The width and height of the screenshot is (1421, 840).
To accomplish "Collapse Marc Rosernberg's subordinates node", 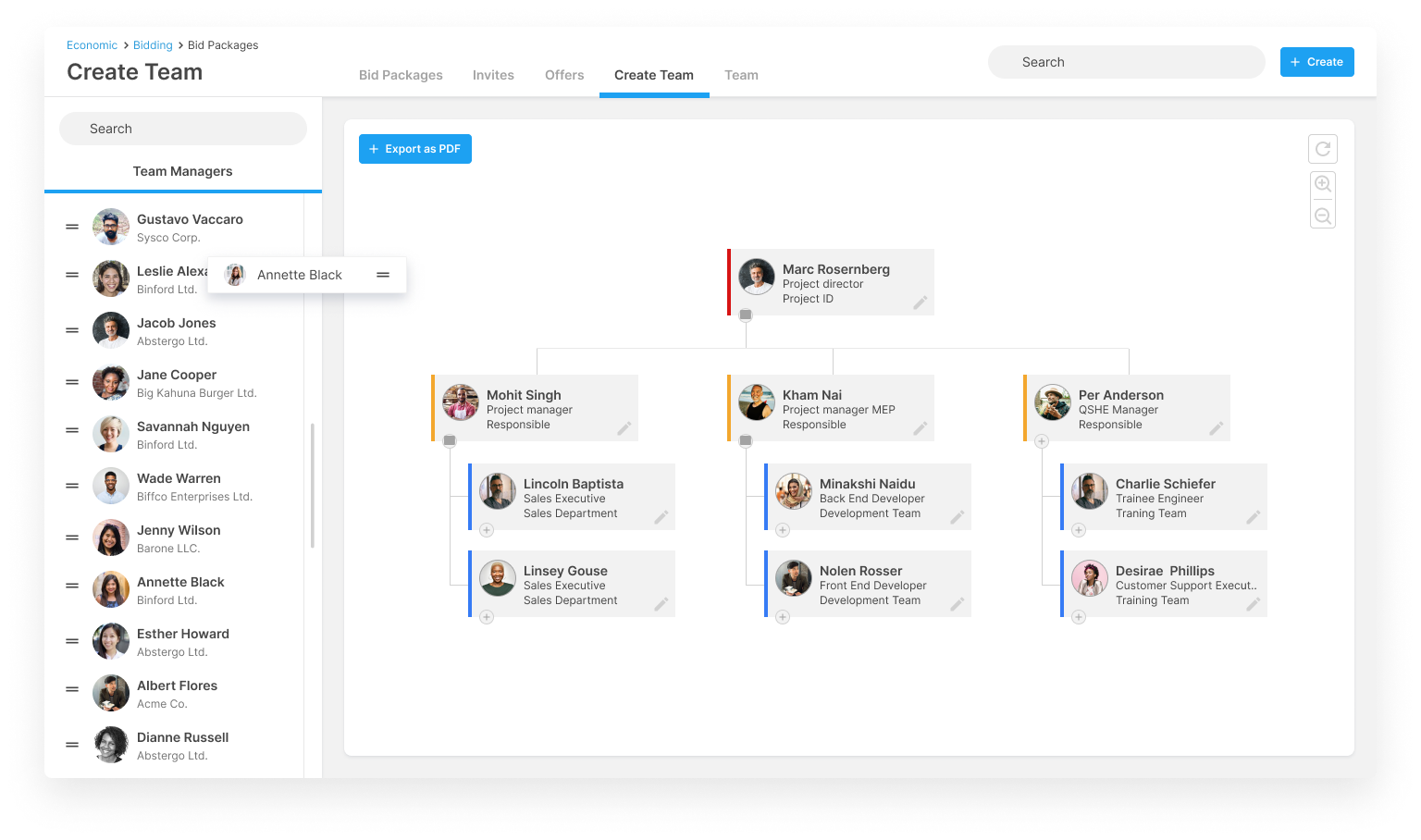I will pyautogui.click(x=746, y=315).
